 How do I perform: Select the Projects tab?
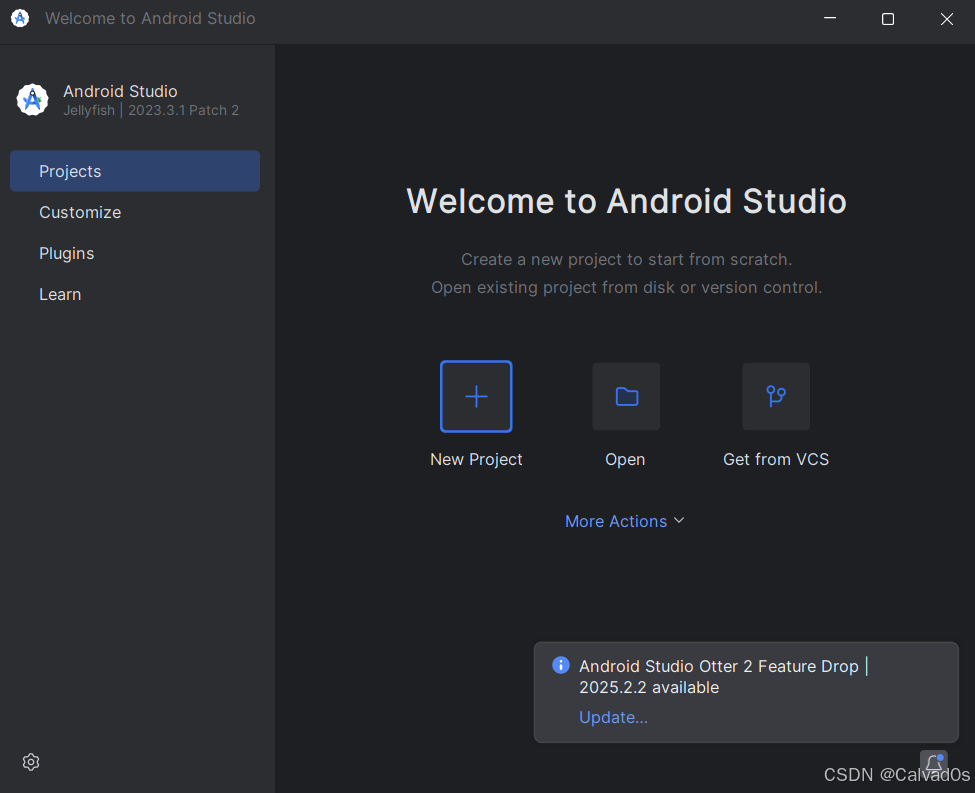point(135,171)
